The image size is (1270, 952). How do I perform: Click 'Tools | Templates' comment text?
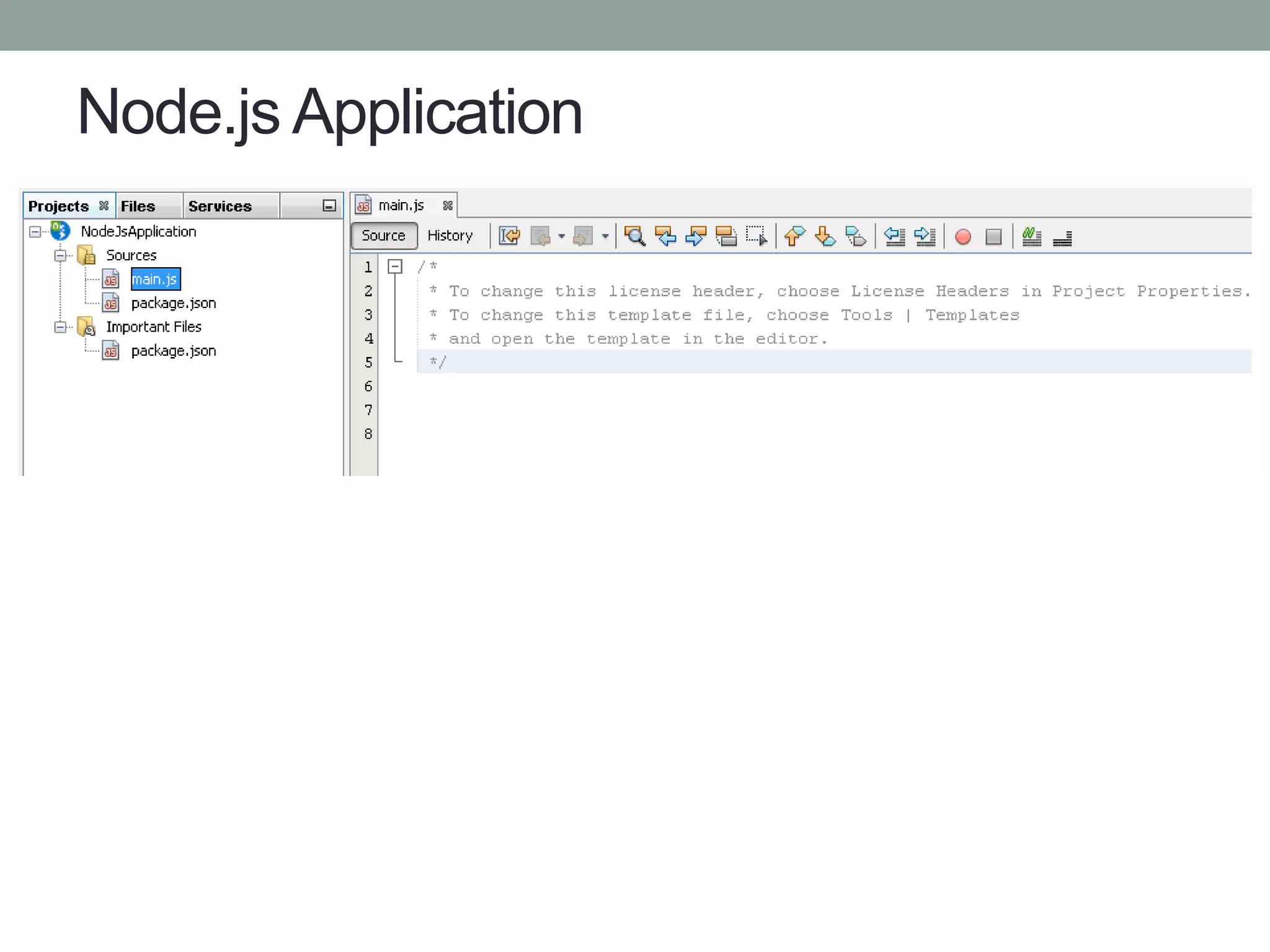coord(930,315)
